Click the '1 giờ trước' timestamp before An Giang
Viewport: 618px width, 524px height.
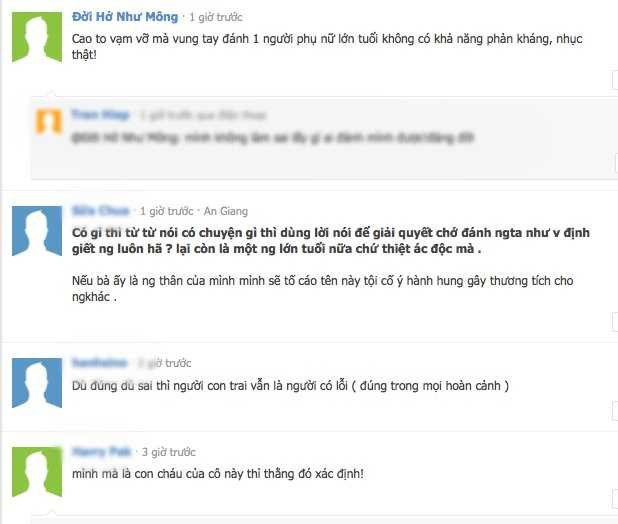[x=167, y=211]
